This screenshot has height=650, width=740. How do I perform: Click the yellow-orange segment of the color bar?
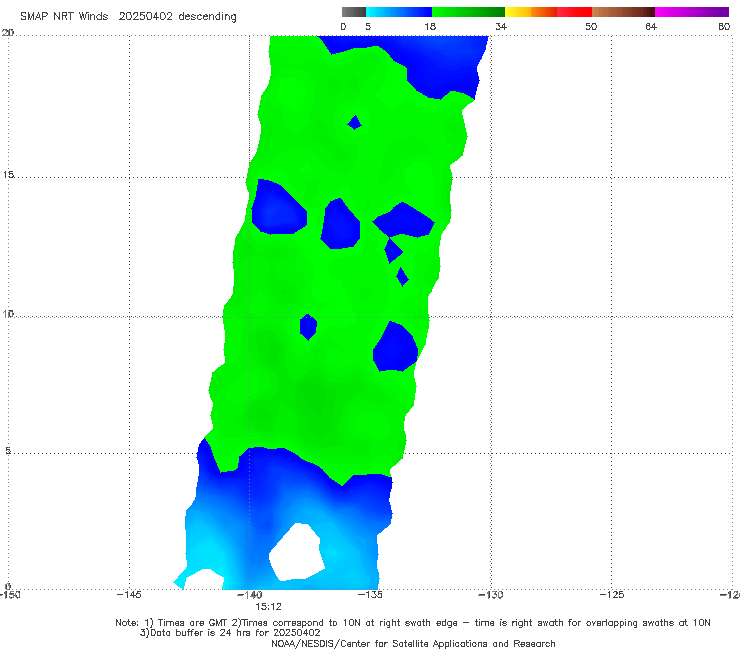(x=531, y=12)
